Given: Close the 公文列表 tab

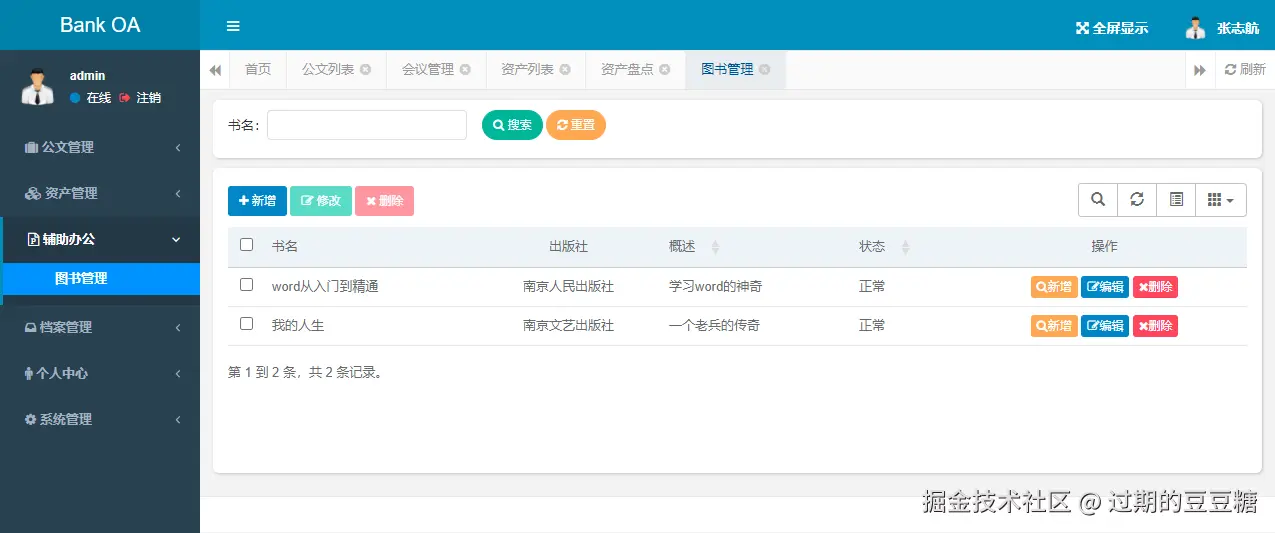Looking at the screenshot, I should [365, 70].
